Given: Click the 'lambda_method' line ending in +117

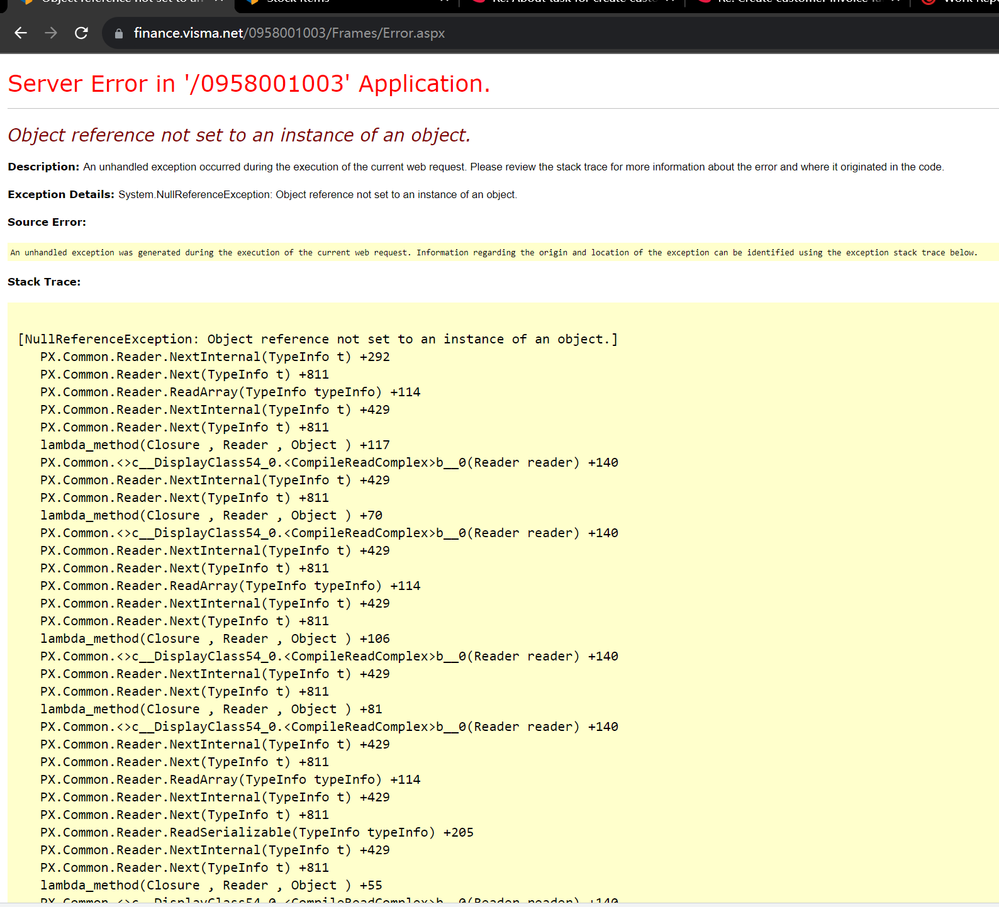Looking at the screenshot, I should [x=215, y=445].
